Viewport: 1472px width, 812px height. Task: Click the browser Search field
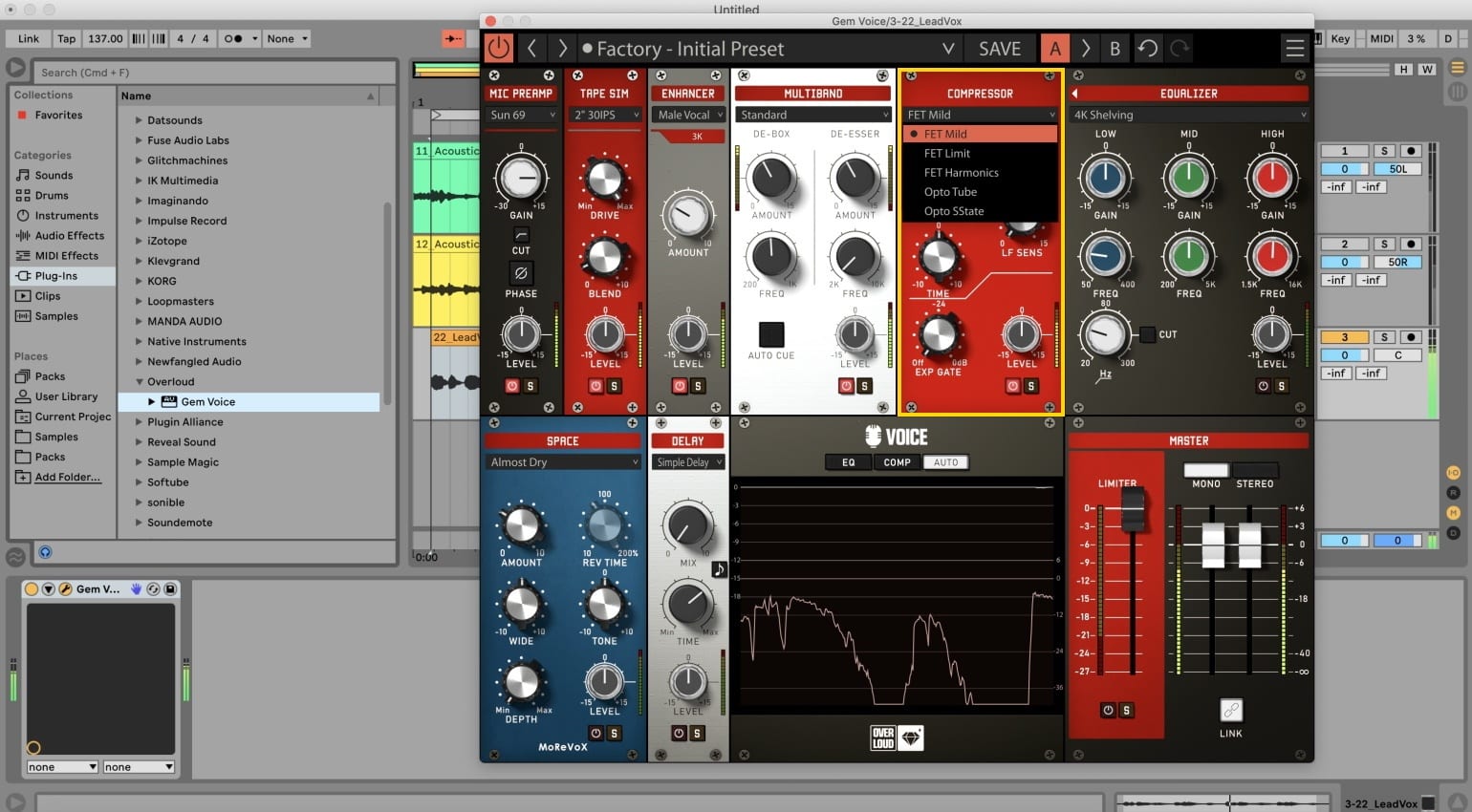click(x=215, y=72)
